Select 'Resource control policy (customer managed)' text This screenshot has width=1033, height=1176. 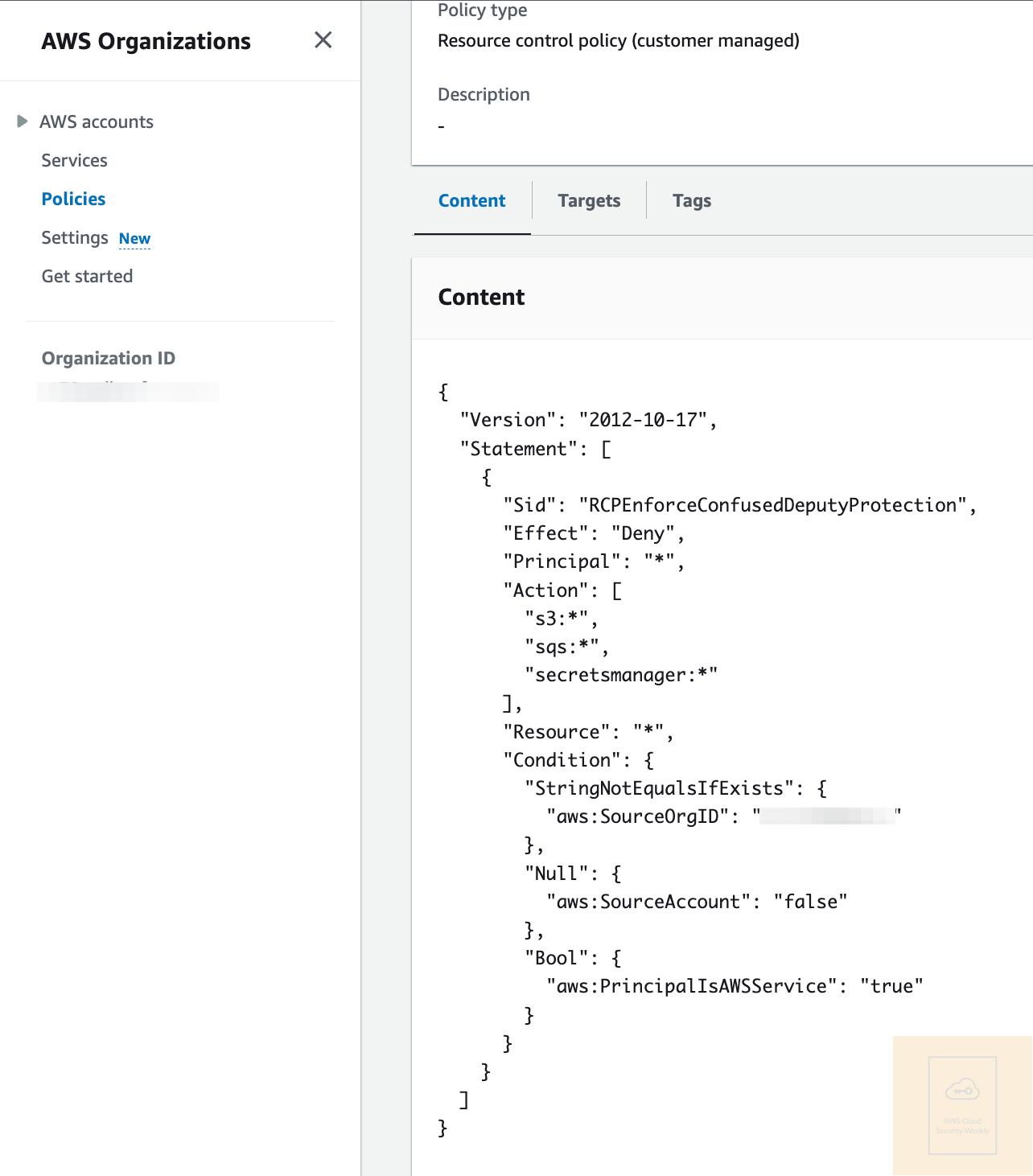click(x=619, y=41)
